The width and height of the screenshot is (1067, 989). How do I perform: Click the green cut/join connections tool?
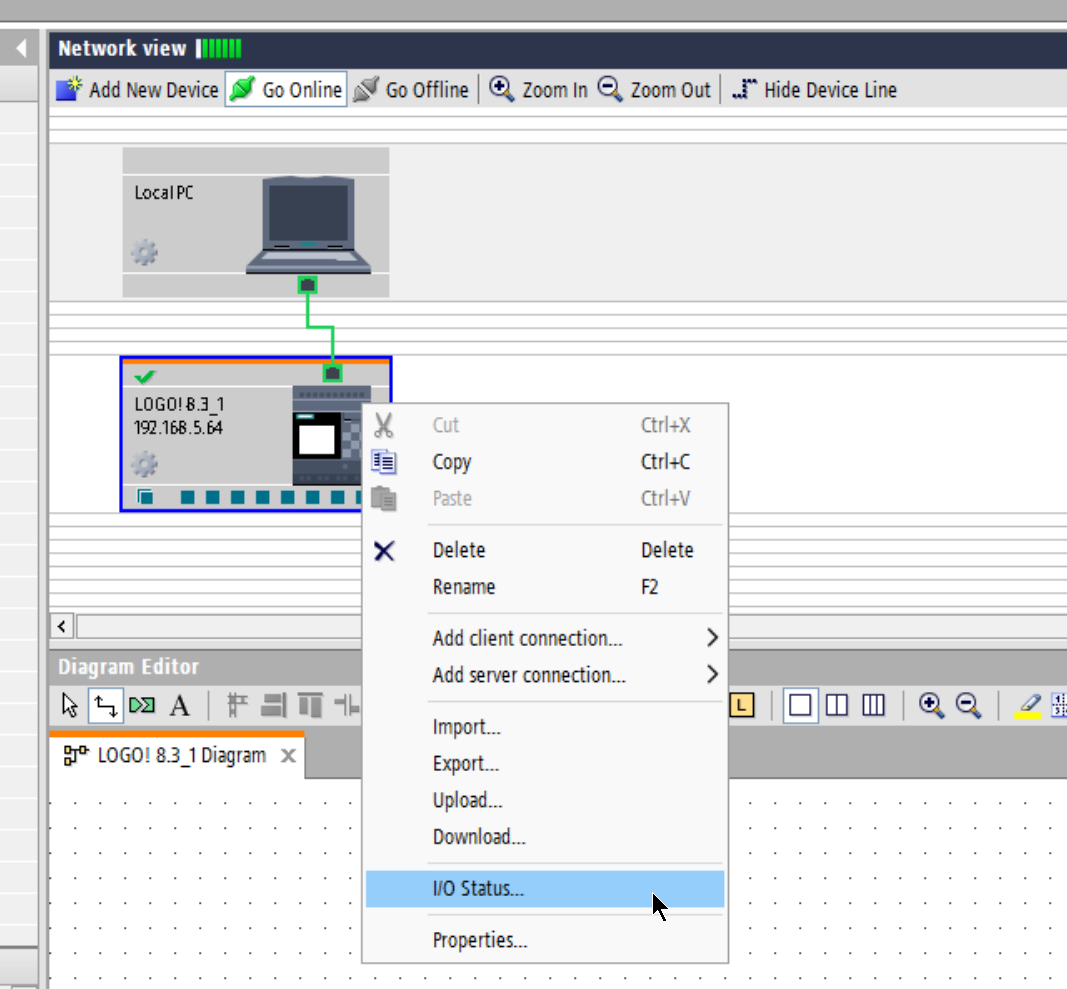(x=142, y=705)
